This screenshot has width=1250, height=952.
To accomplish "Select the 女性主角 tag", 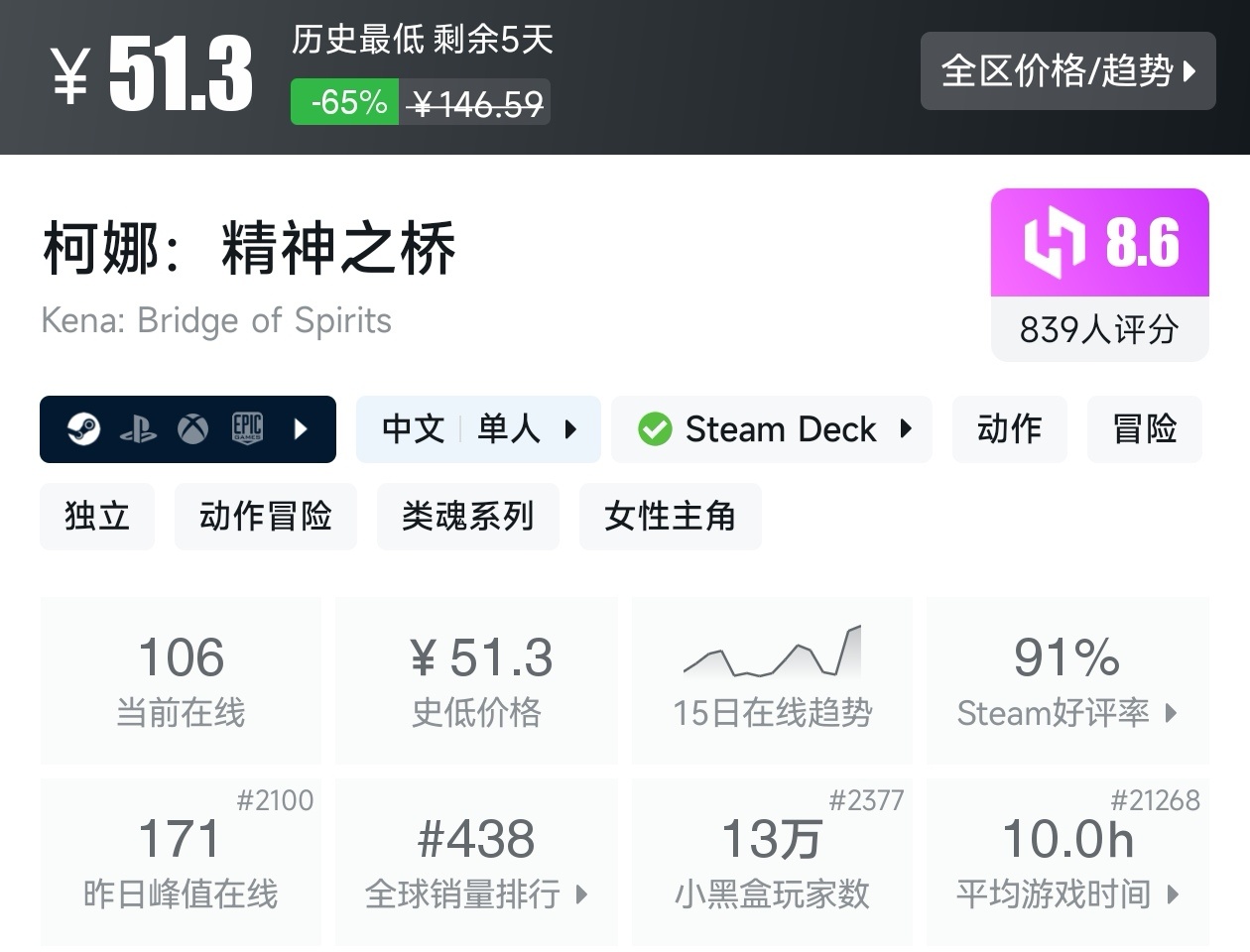I will tap(670, 517).
